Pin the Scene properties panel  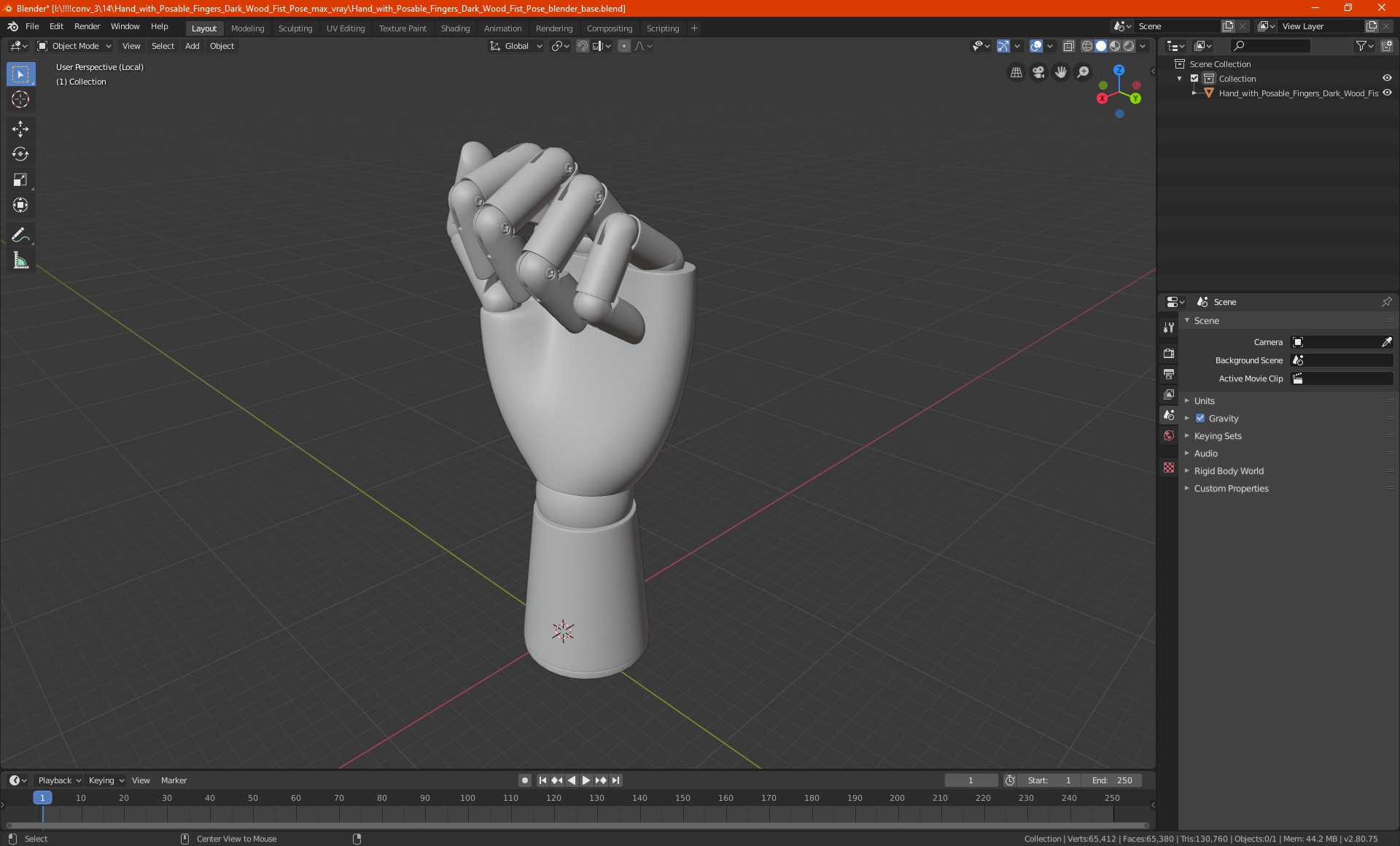point(1386,302)
